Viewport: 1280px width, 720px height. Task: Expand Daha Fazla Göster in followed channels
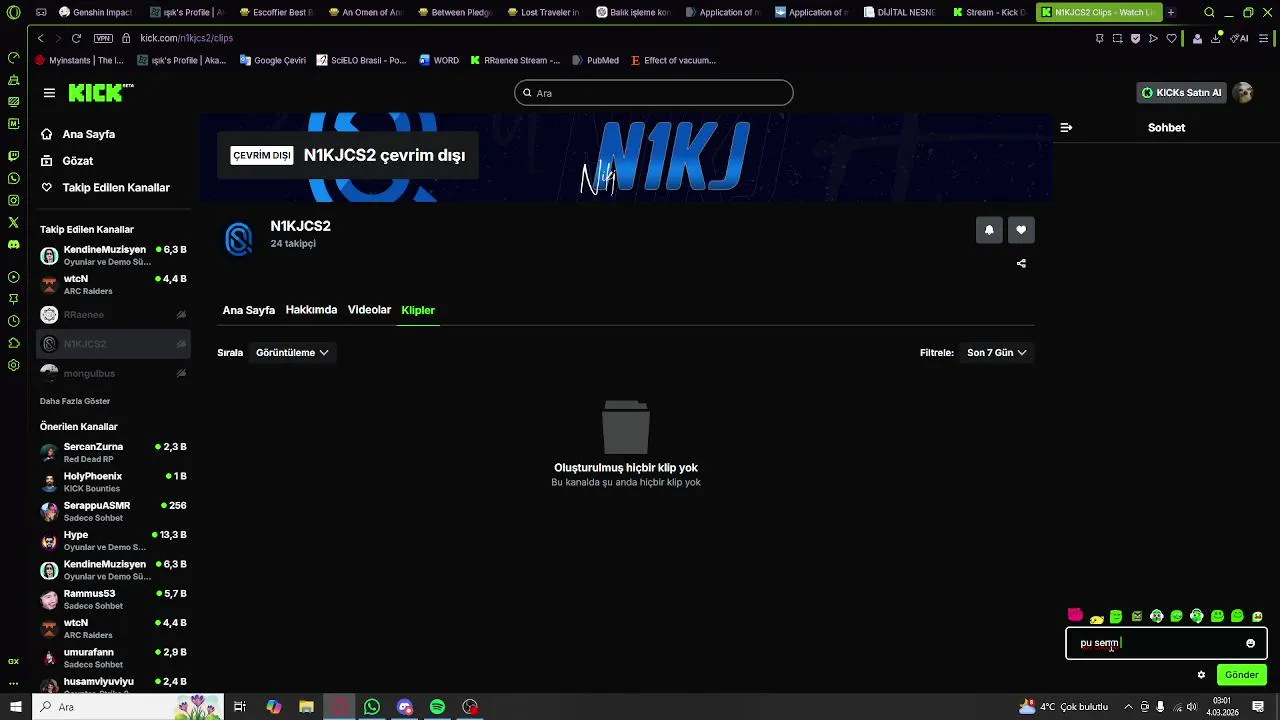[x=75, y=401]
